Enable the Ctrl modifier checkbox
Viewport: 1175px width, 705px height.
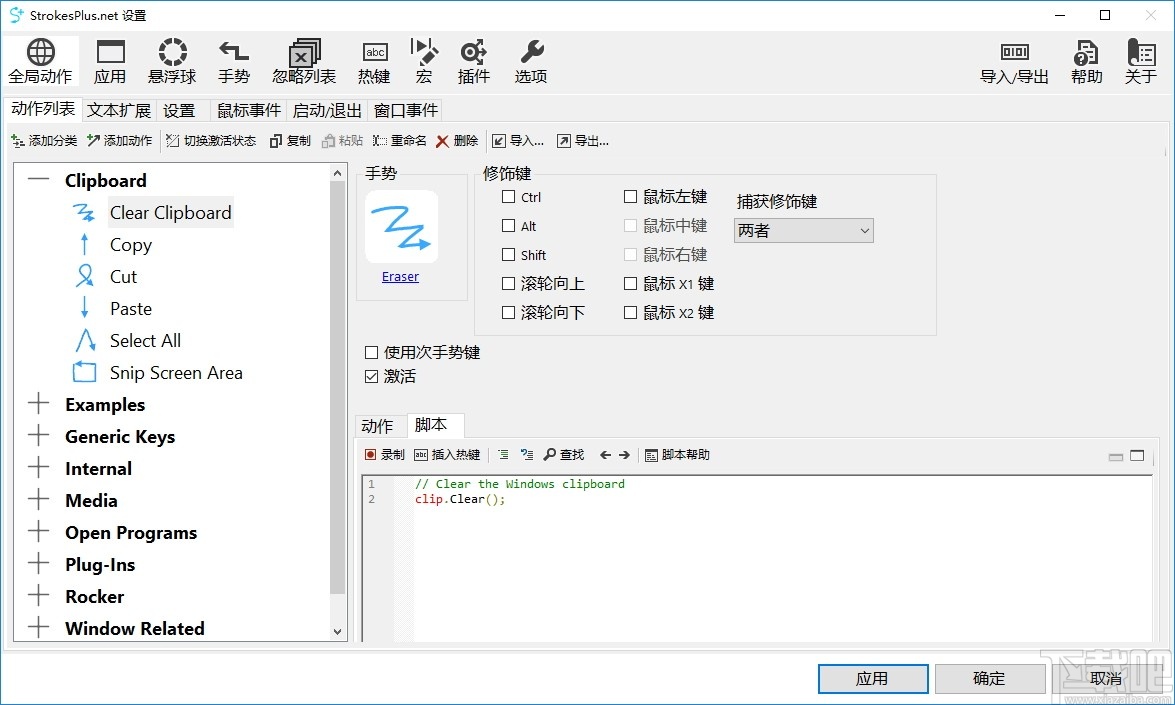pos(507,197)
